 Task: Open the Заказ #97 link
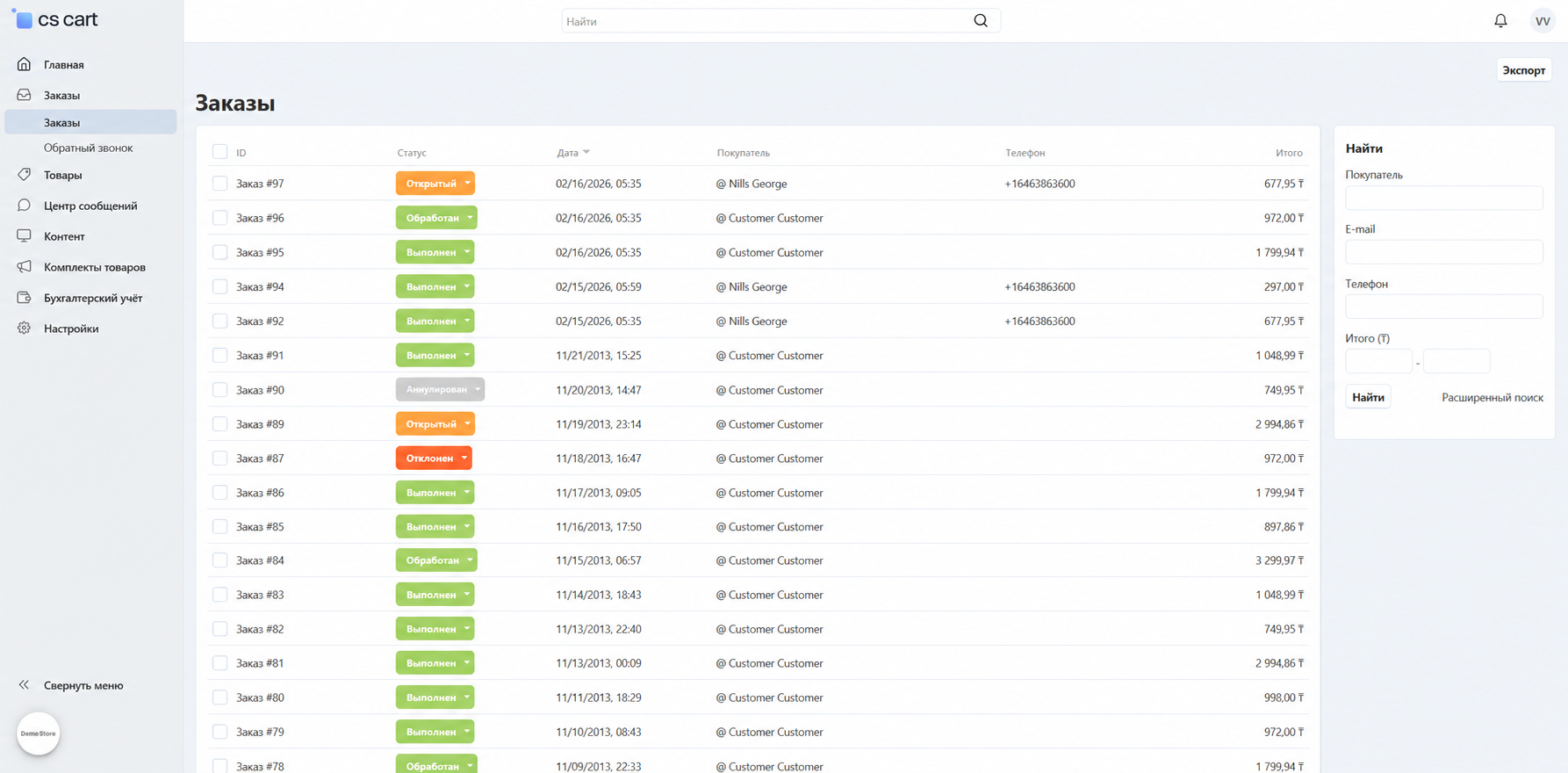(260, 184)
